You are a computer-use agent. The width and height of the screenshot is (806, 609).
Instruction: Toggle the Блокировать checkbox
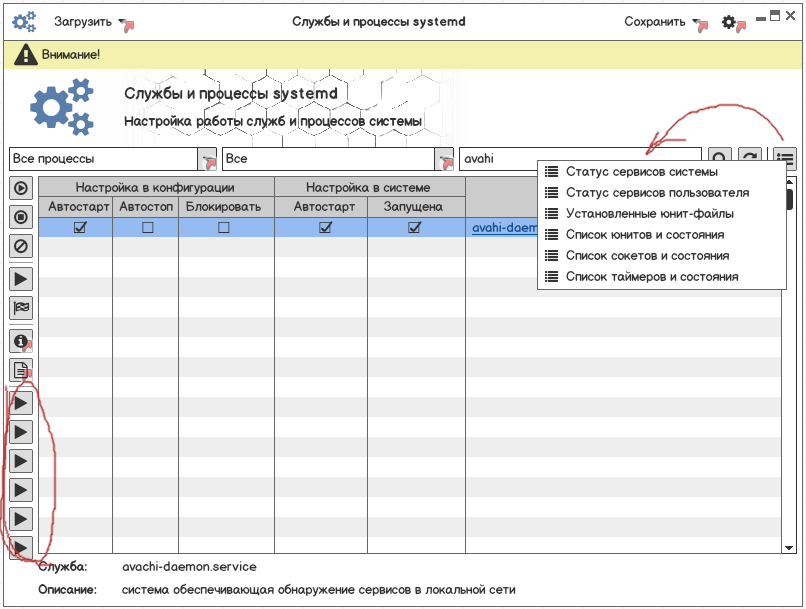(x=224, y=228)
